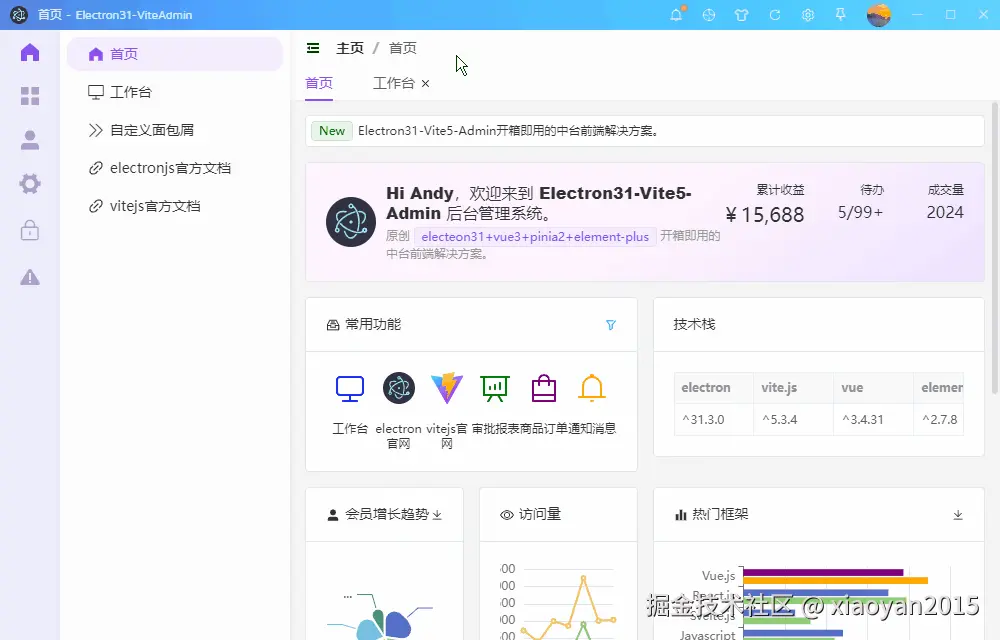Close the 工作台 tab

pos(425,84)
